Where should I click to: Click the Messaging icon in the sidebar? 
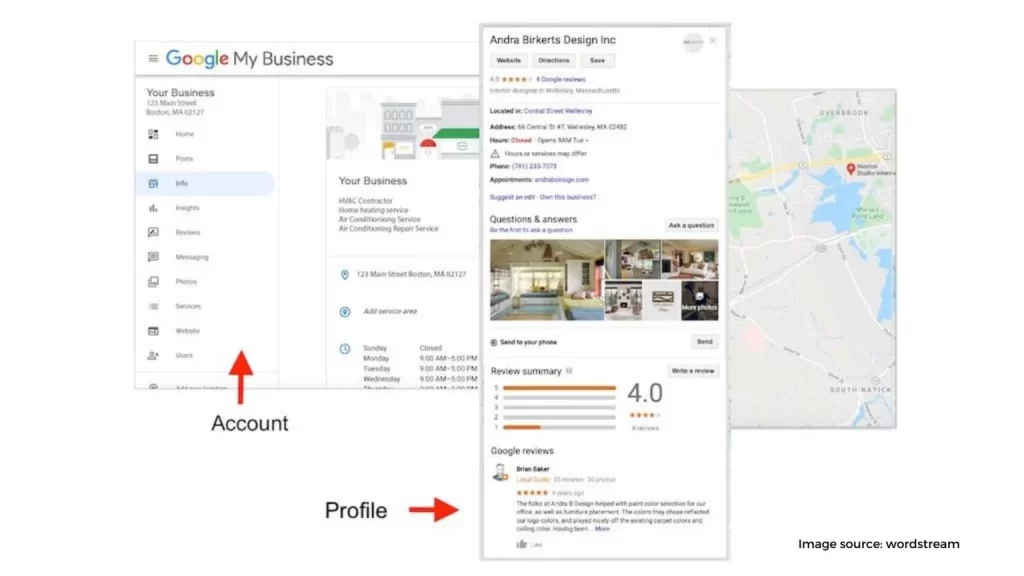[153, 257]
